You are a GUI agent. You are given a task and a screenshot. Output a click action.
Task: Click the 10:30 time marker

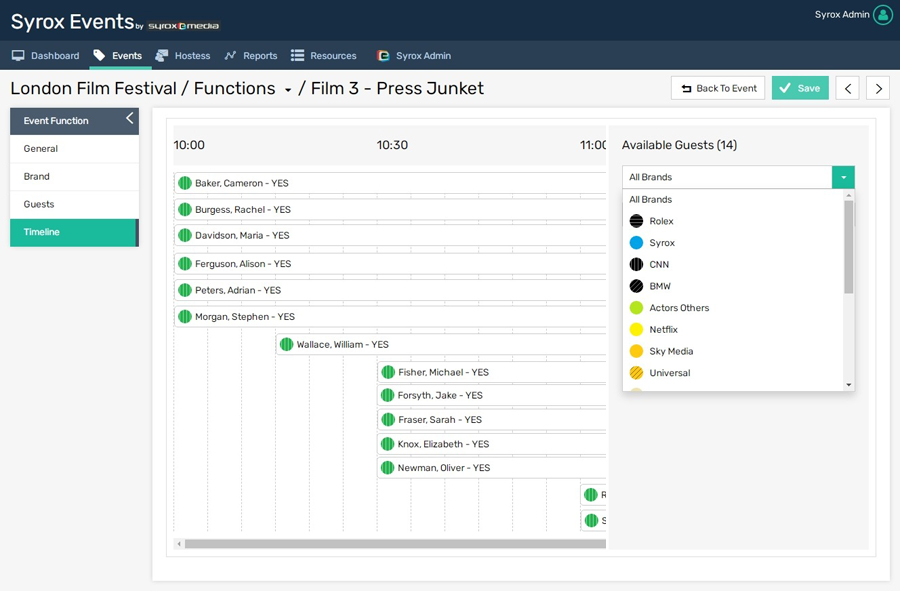pos(393,145)
